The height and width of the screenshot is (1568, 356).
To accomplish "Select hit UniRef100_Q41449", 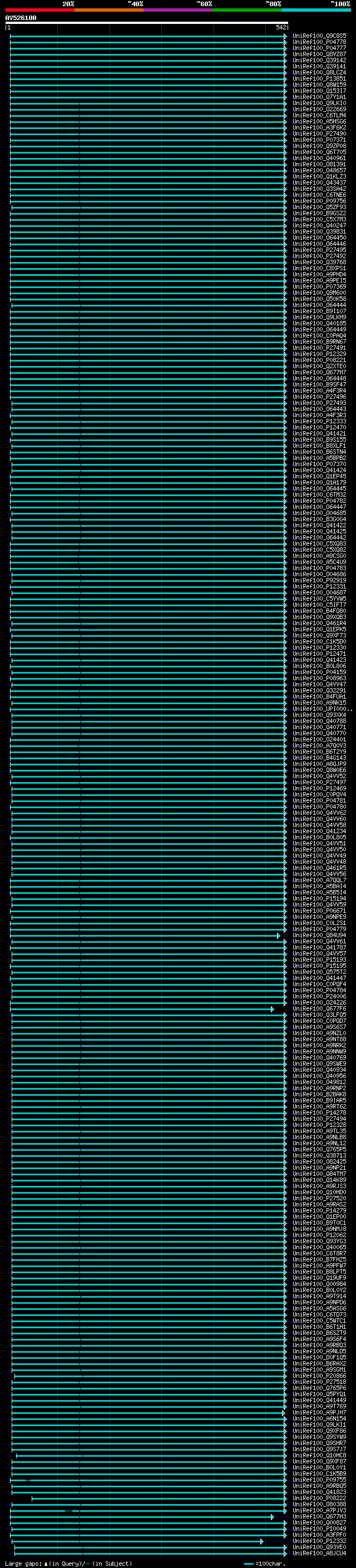I will click(x=319, y=1399).
